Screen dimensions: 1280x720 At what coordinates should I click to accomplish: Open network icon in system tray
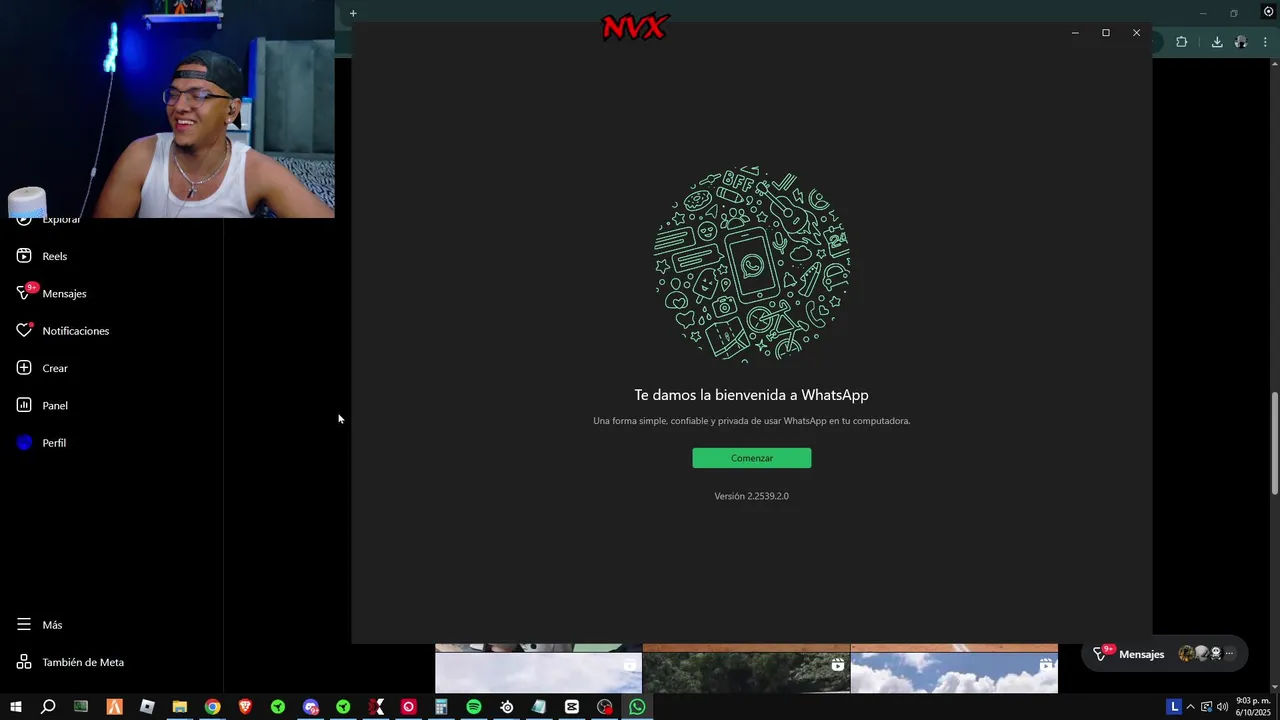tap(1206, 707)
